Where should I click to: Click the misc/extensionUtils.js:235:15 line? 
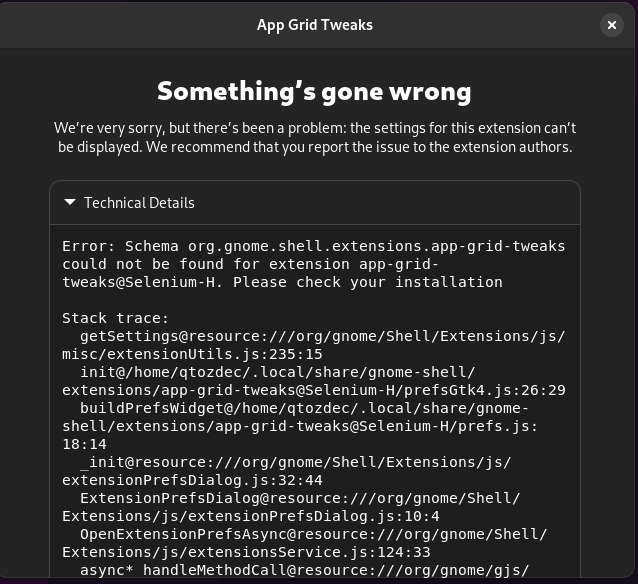[x=192, y=354]
